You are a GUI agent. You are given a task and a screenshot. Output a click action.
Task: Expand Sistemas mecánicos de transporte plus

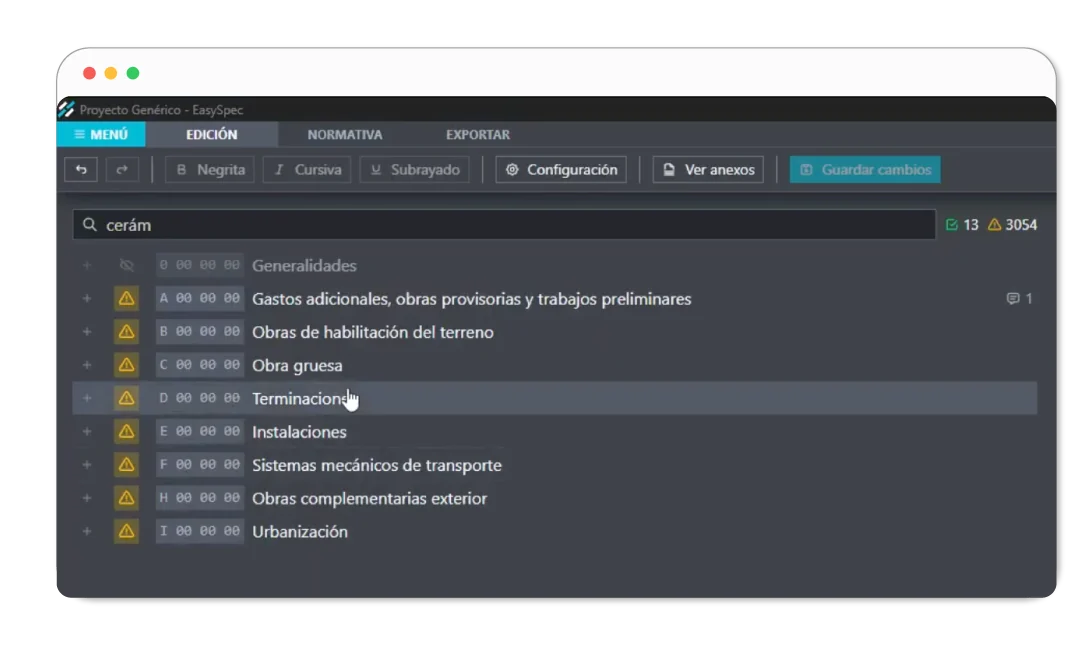(87, 464)
